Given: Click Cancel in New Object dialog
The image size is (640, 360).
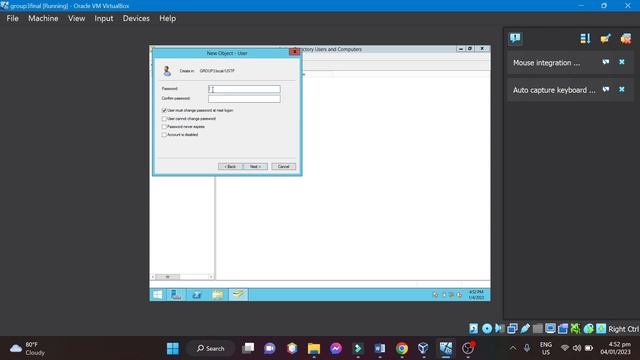Looking at the screenshot, I should (283, 167).
